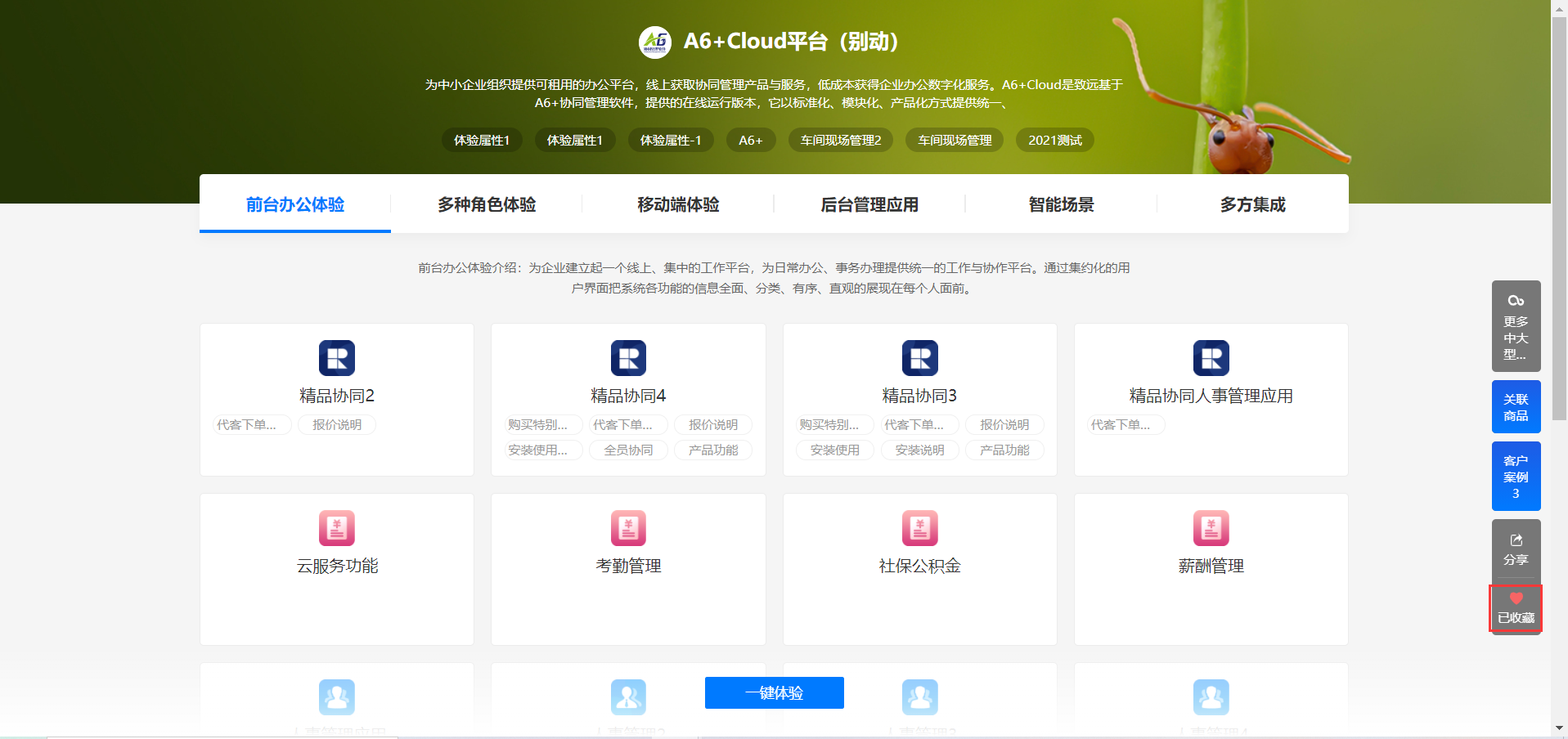The height and width of the screenshot is (739, 1568).
Task: Switch to 智能场景 tab
Action: pos(1061,204)
